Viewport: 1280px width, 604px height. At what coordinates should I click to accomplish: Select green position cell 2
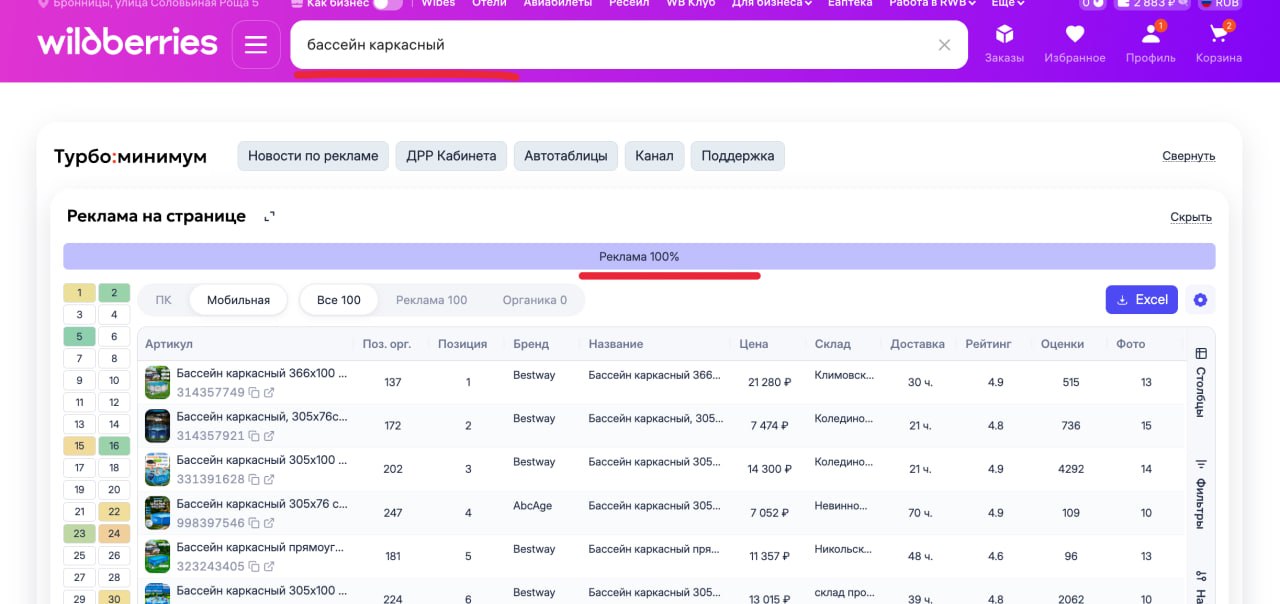[x=114, y=293]
